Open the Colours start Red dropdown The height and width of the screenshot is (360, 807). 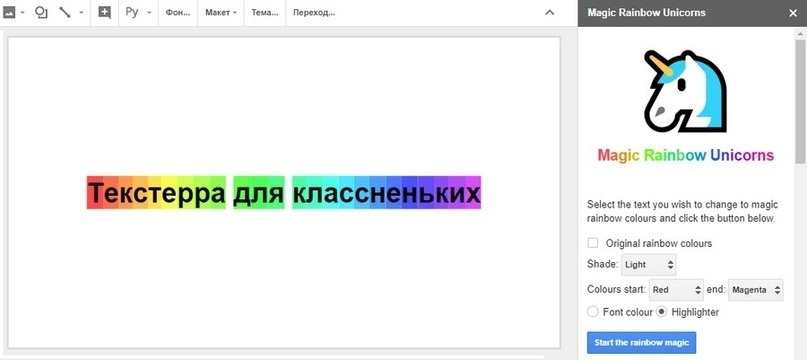tap(676, 289)
